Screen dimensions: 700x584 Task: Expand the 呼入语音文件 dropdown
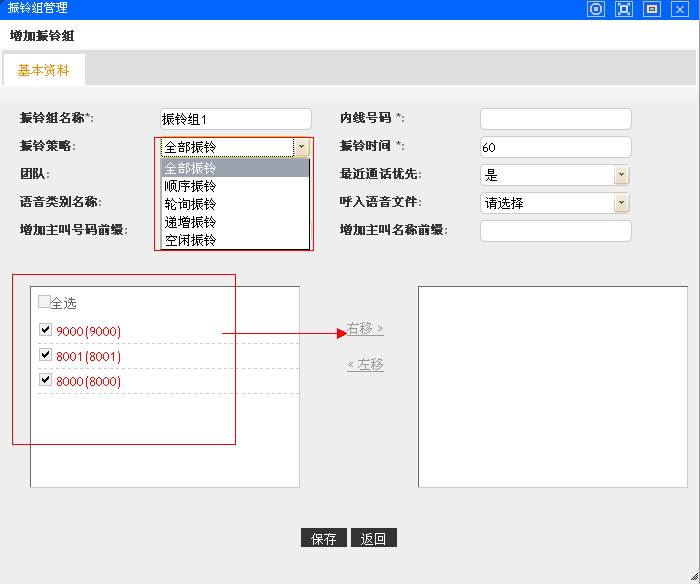click(621, 203)
